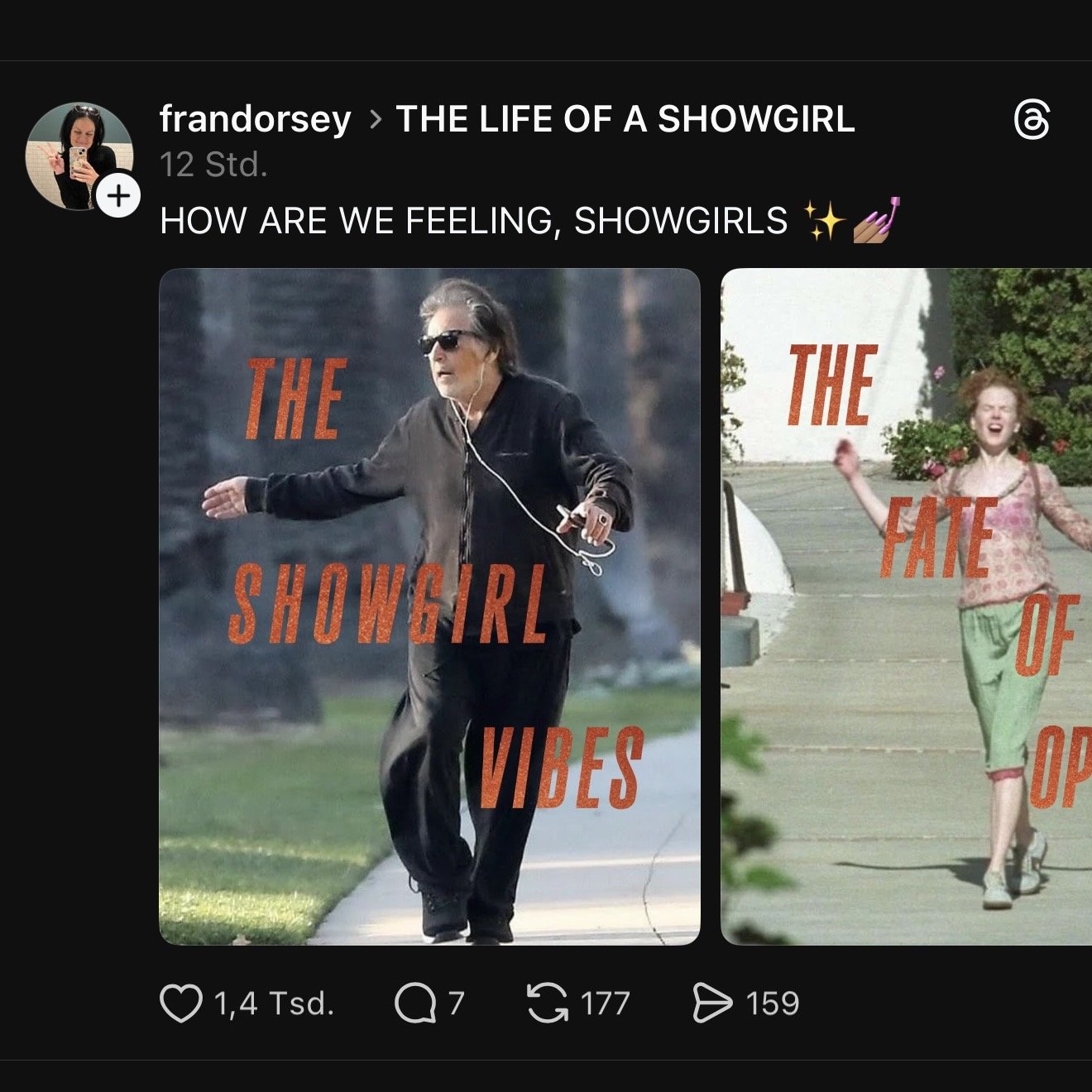View the 7 replies count

[456, 1003]
